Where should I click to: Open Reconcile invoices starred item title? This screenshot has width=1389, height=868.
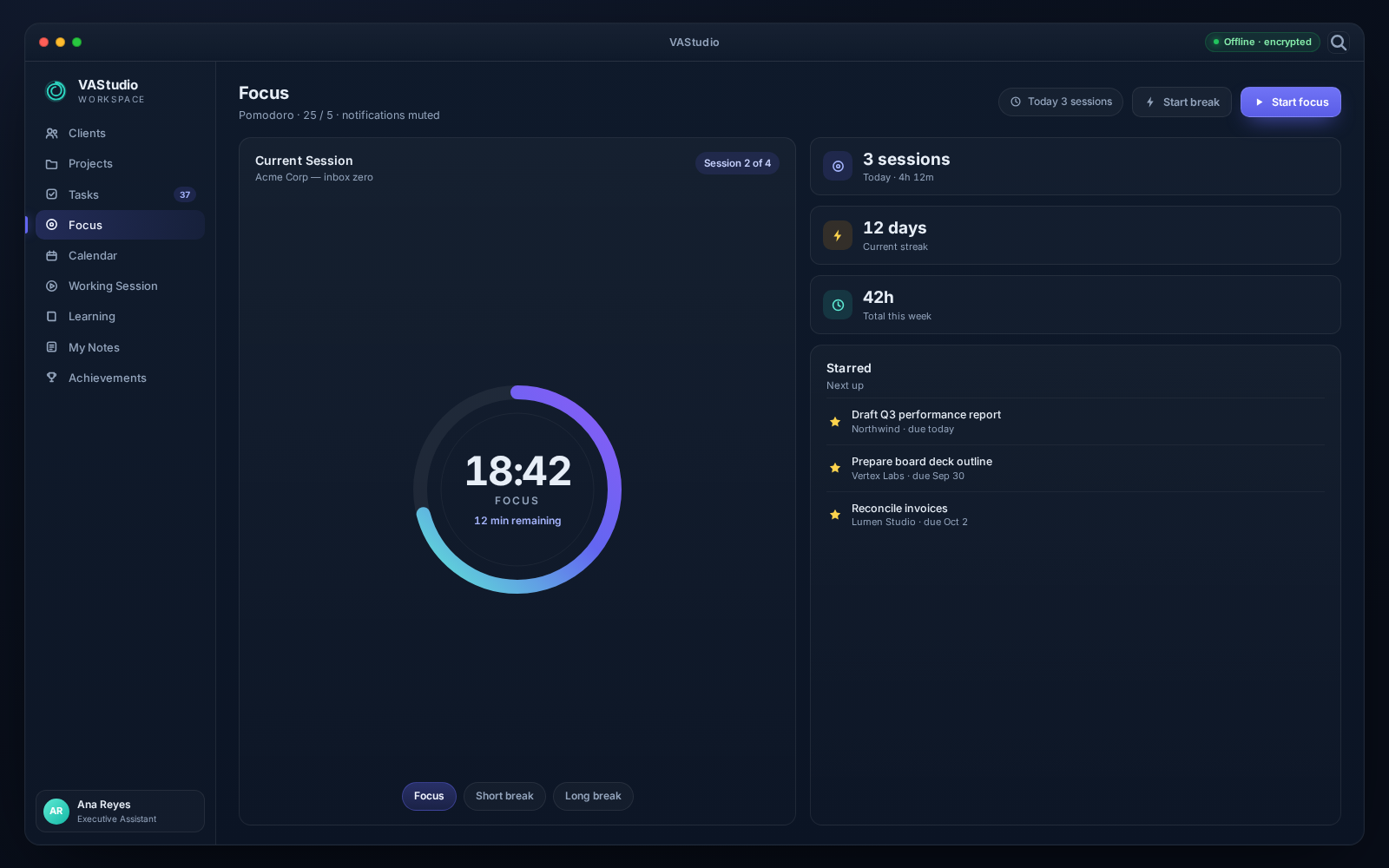(899, 509)
